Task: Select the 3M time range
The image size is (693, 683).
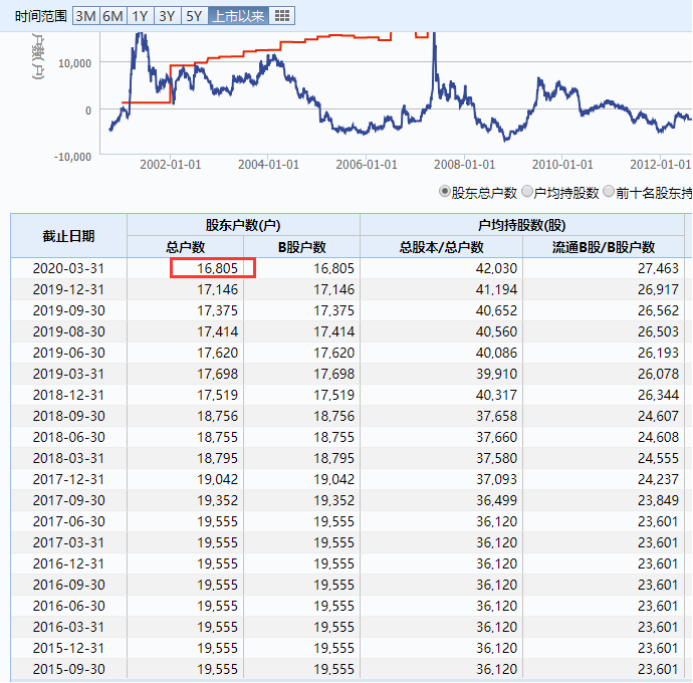Action: click(x=86, y=16)
